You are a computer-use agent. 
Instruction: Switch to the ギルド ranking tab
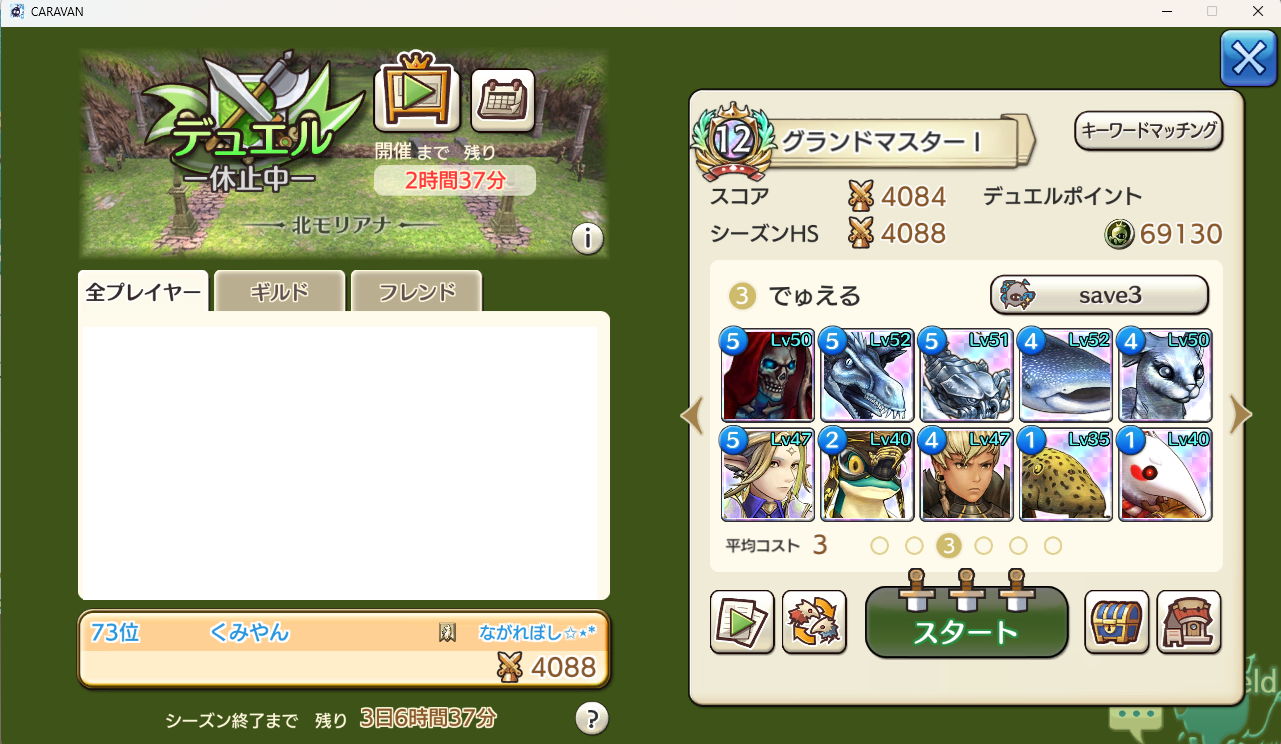[x=279, y=292]
